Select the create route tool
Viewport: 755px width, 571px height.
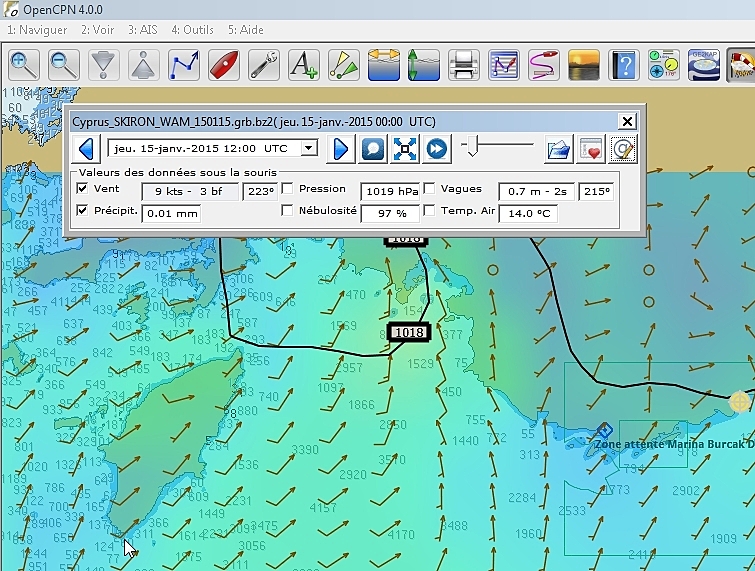(183, 65)
